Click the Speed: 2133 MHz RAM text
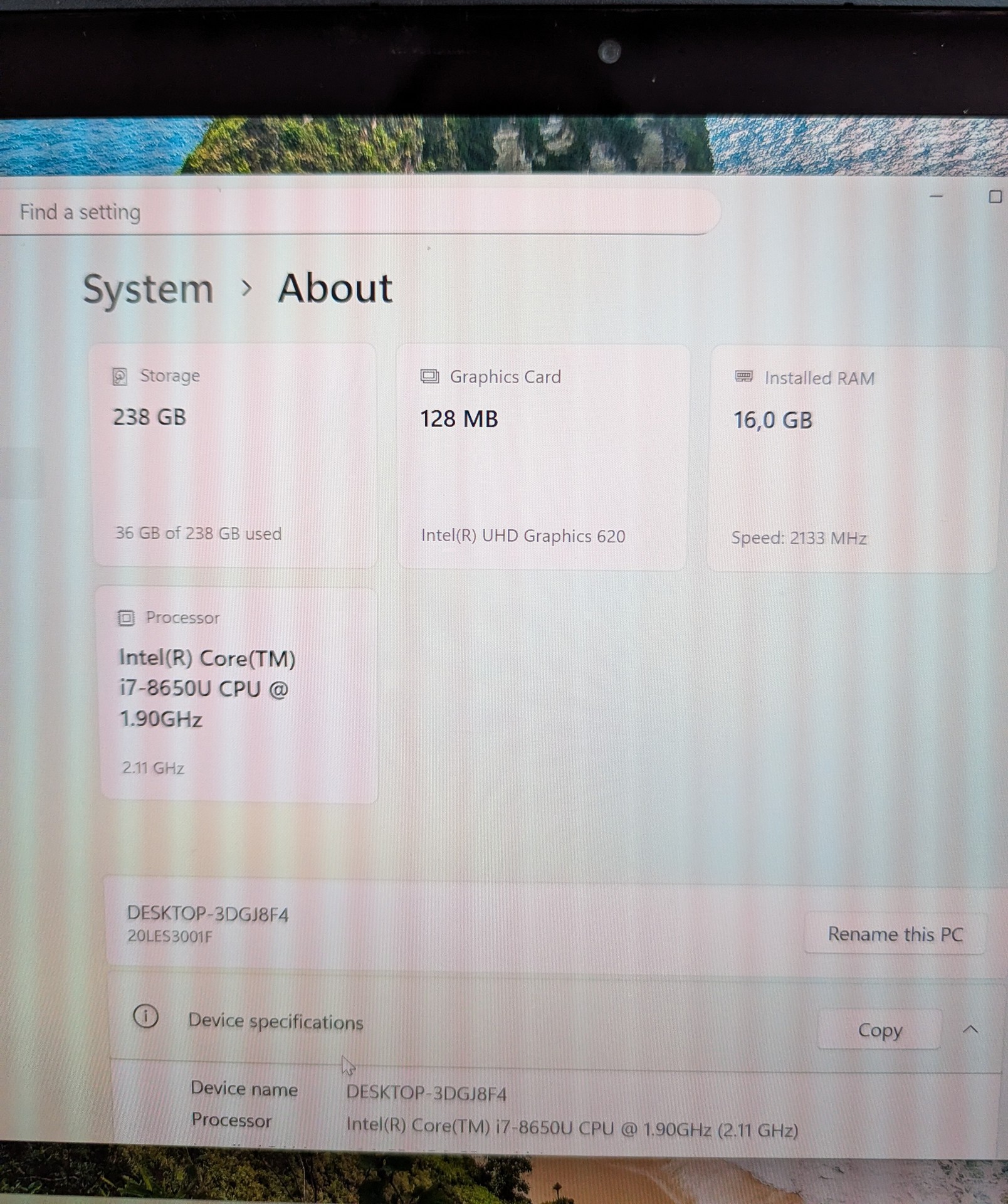This screenshot has height=1204, width=1008. [799, 538]
